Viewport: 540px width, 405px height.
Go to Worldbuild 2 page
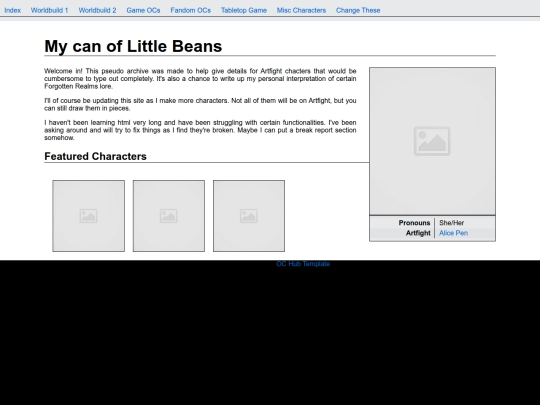(97, 10)
